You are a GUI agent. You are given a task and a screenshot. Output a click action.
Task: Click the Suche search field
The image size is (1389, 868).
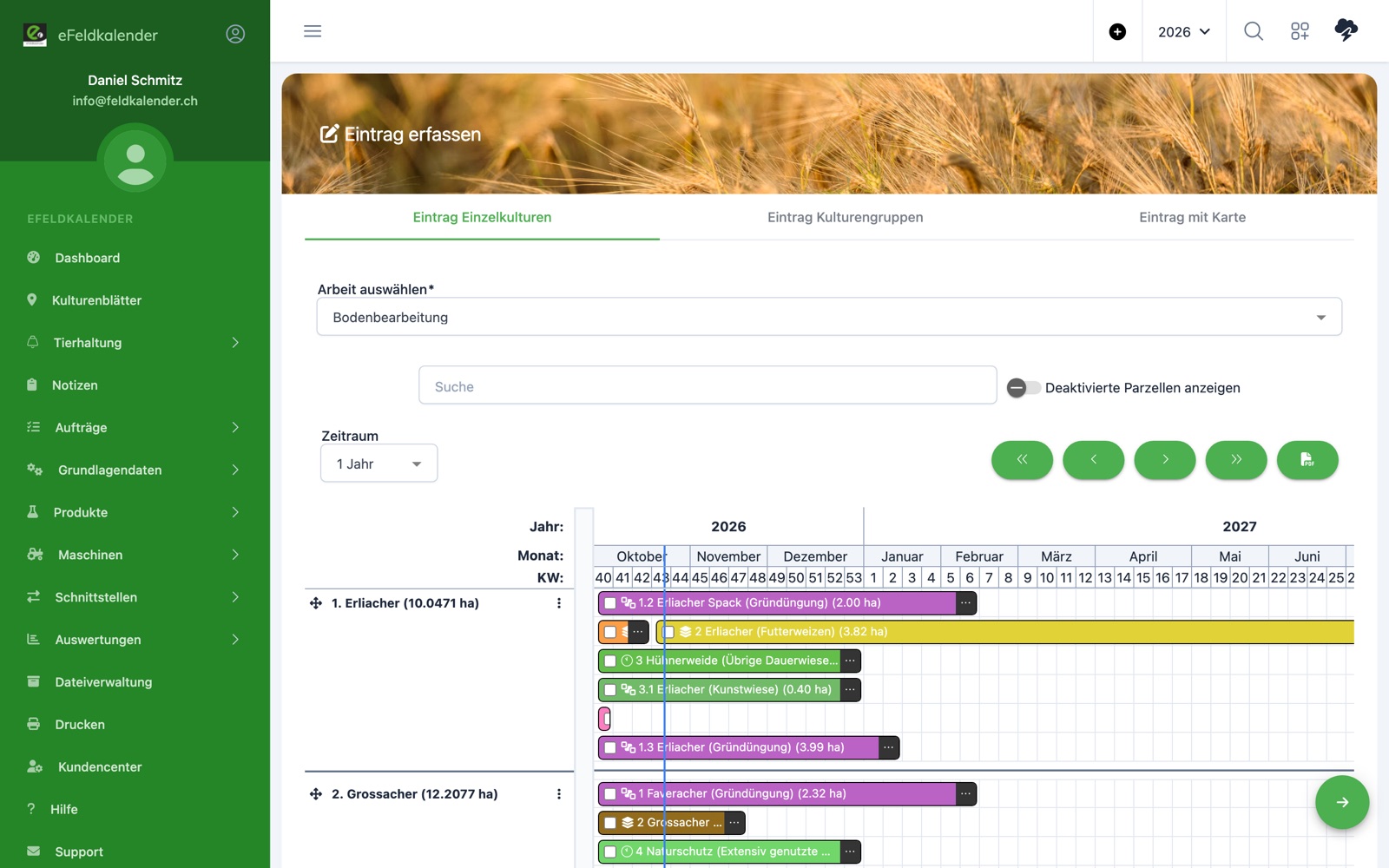708,385
